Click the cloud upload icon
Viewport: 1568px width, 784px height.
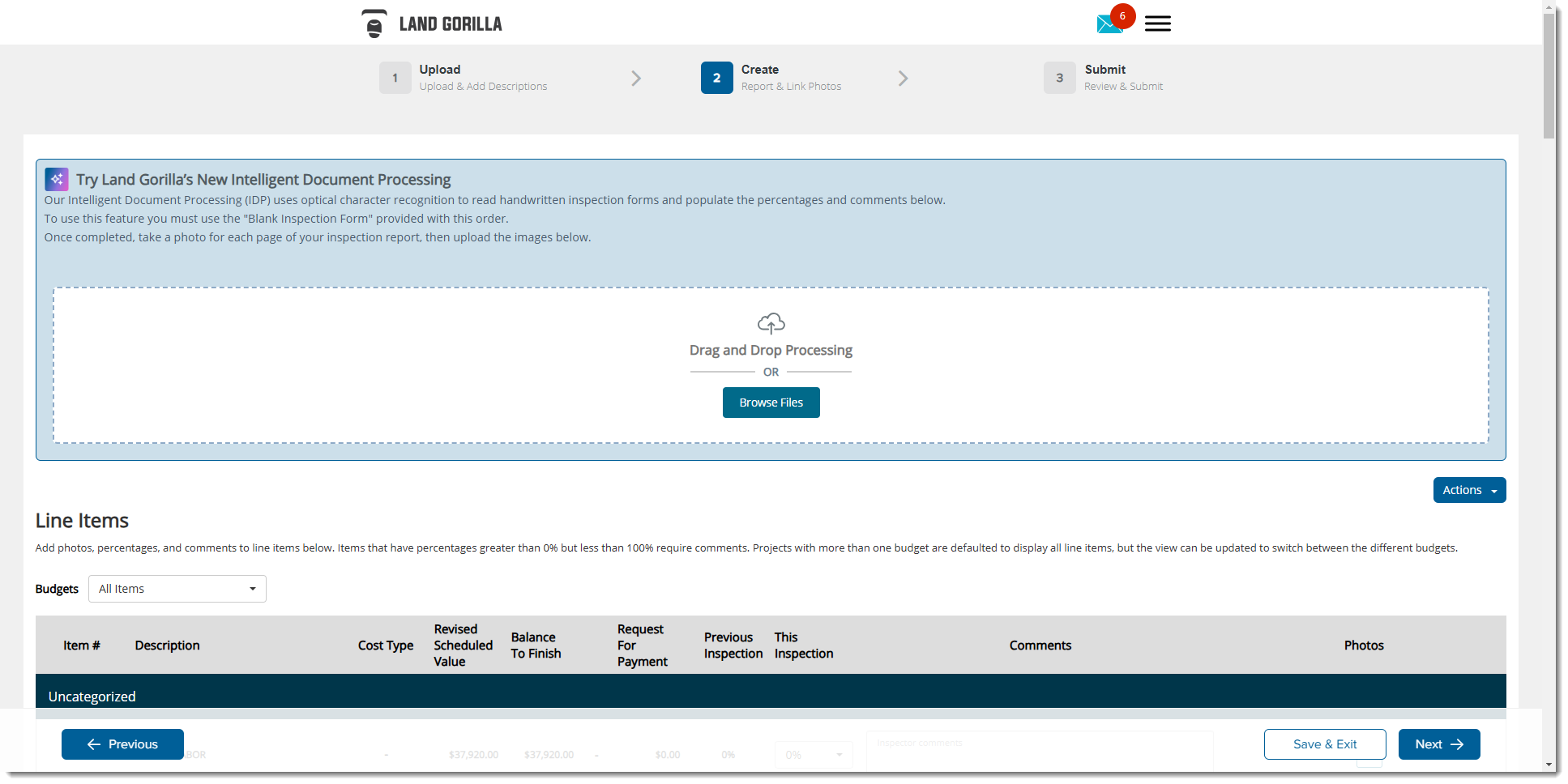point(771,323)
